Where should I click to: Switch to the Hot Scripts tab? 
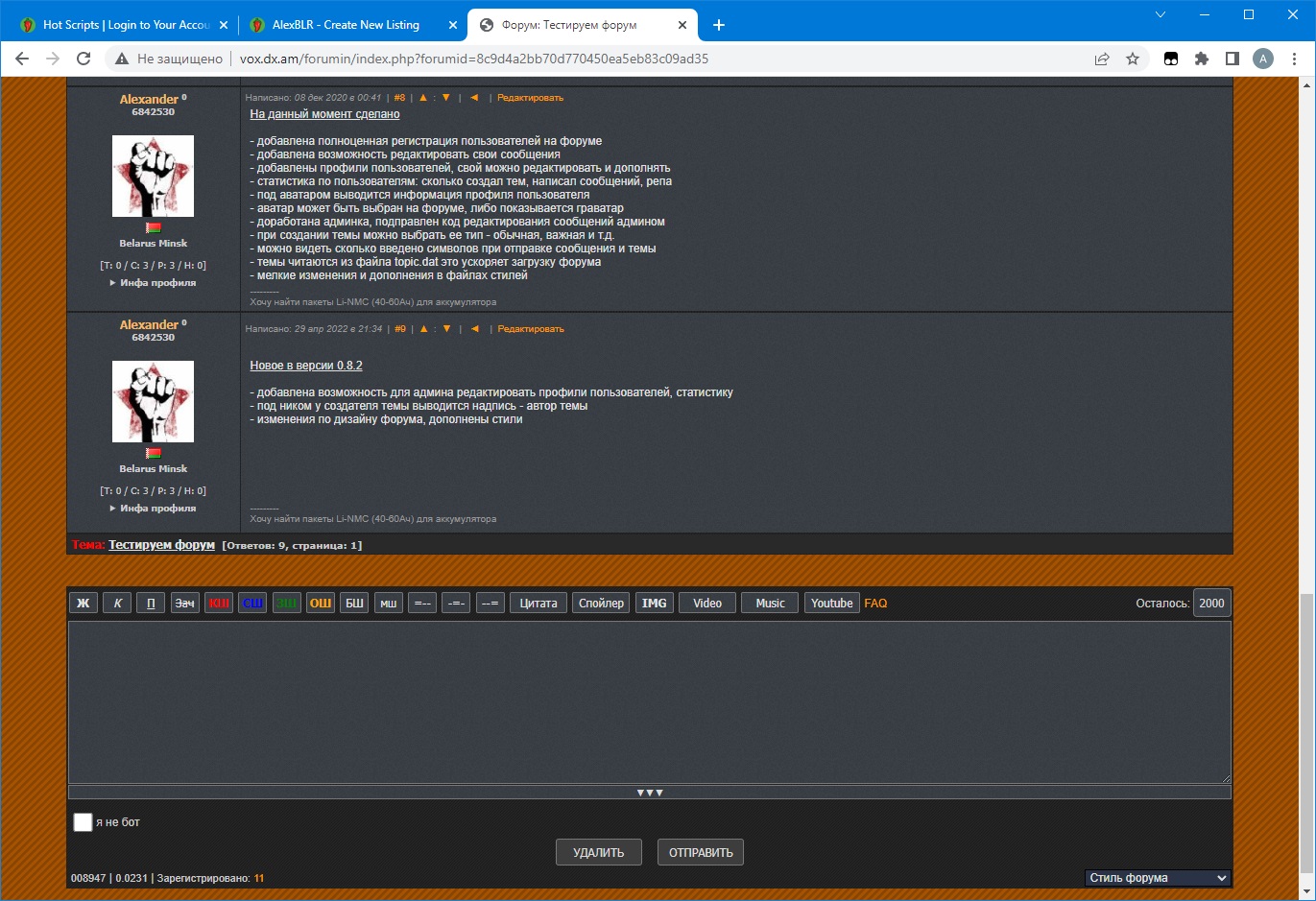coord(125,25)
